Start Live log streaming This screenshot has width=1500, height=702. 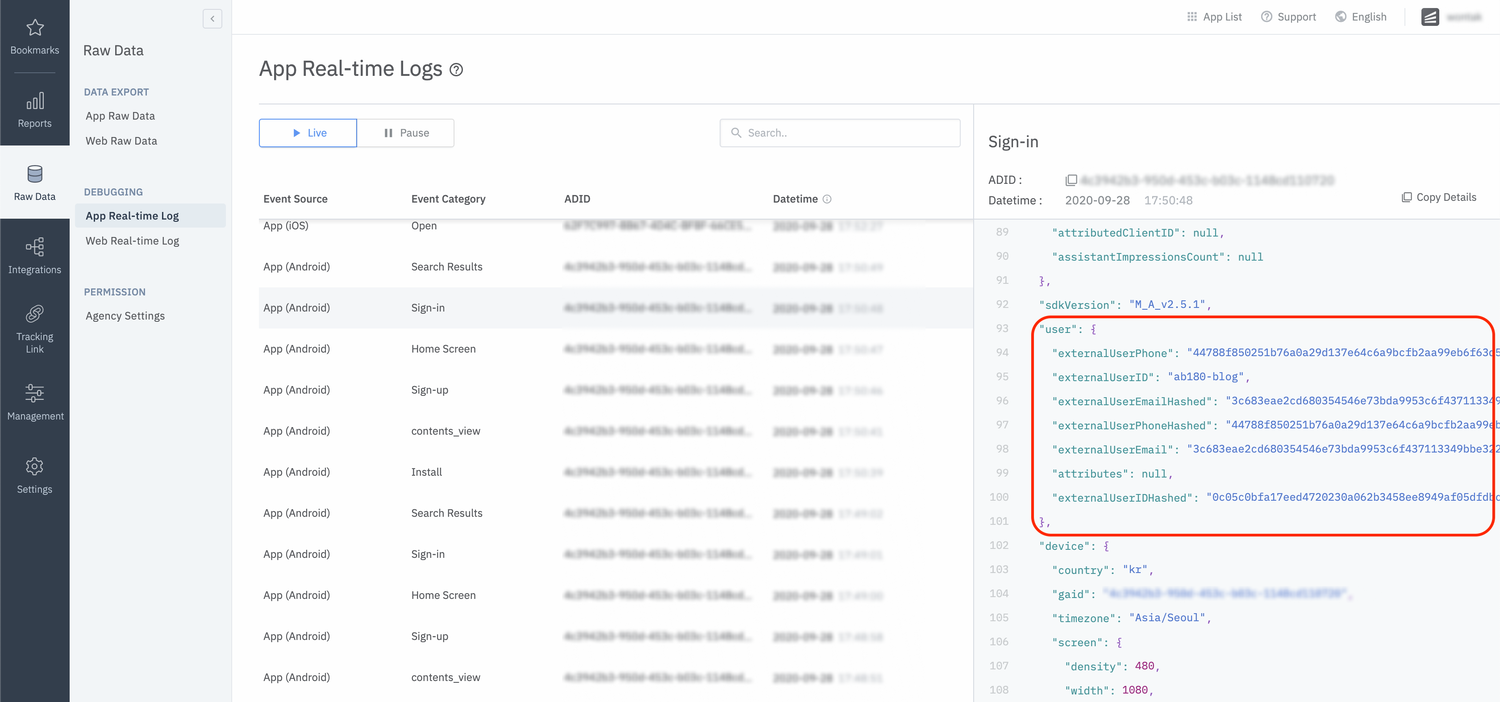308,133
